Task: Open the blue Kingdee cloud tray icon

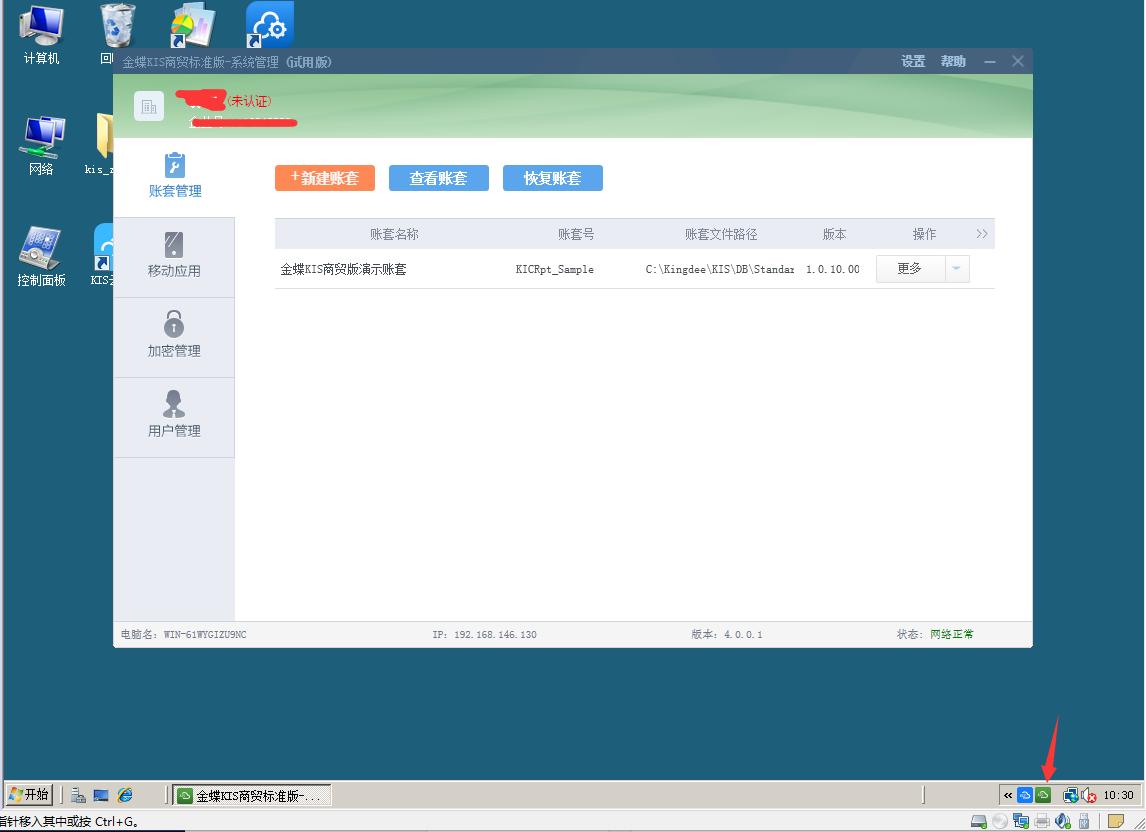Action: pyautogui.click(x=1024, y=795)
